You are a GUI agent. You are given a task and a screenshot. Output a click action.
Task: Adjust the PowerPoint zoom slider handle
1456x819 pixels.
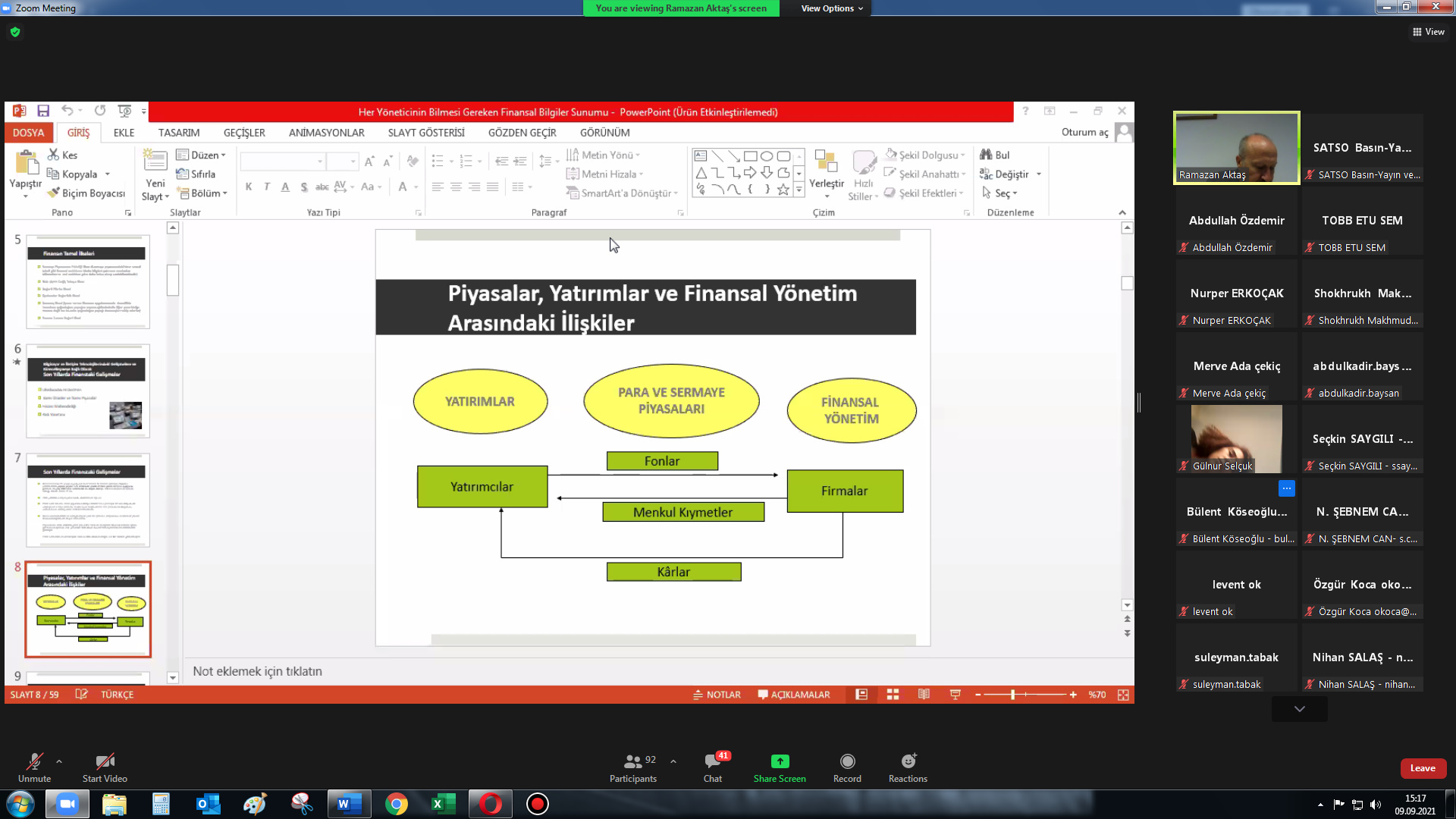click(1013, 695)
